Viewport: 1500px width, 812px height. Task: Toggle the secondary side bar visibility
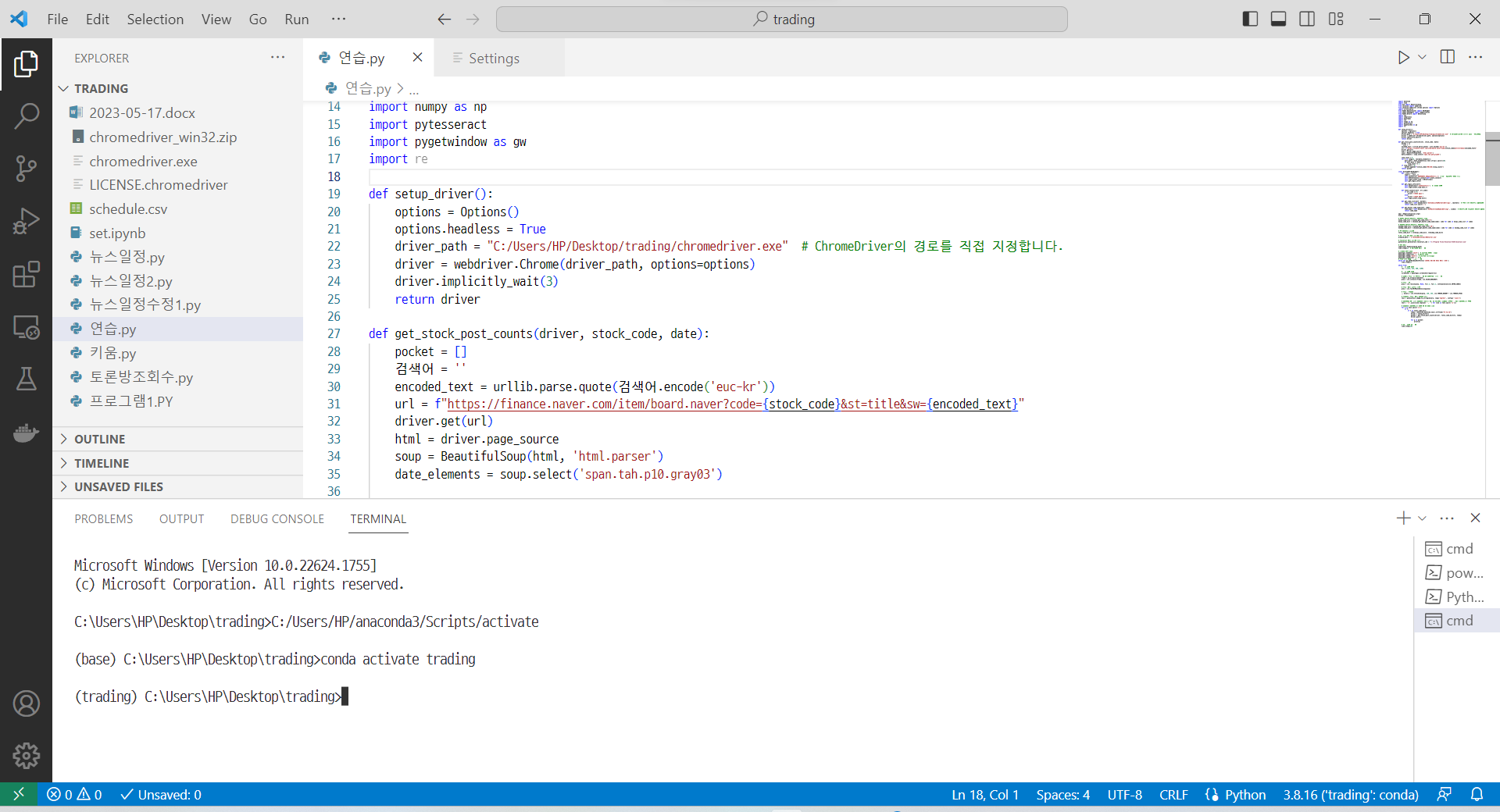point(1307,19)
